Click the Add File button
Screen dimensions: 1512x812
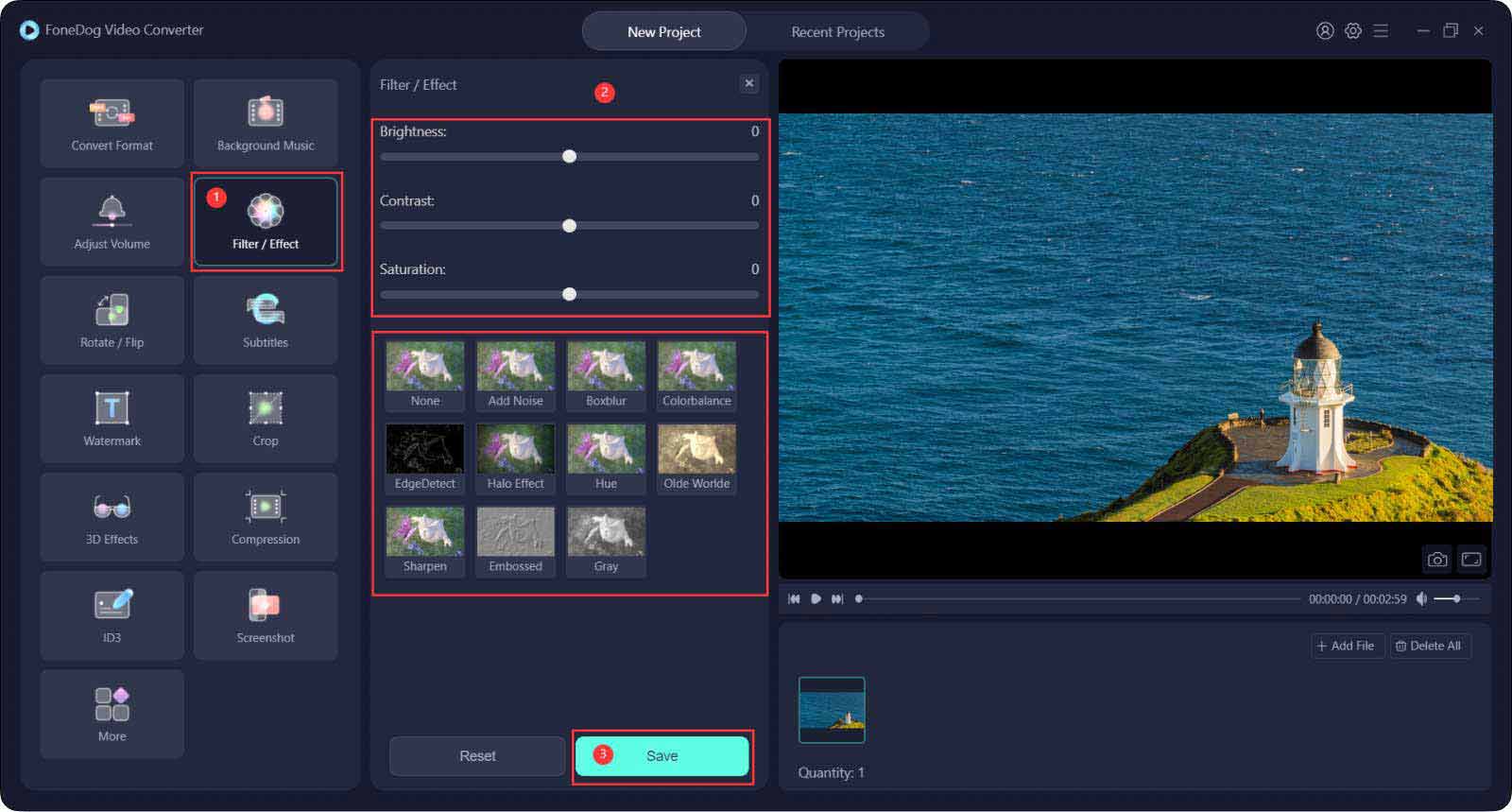[x=1346, y=646]
